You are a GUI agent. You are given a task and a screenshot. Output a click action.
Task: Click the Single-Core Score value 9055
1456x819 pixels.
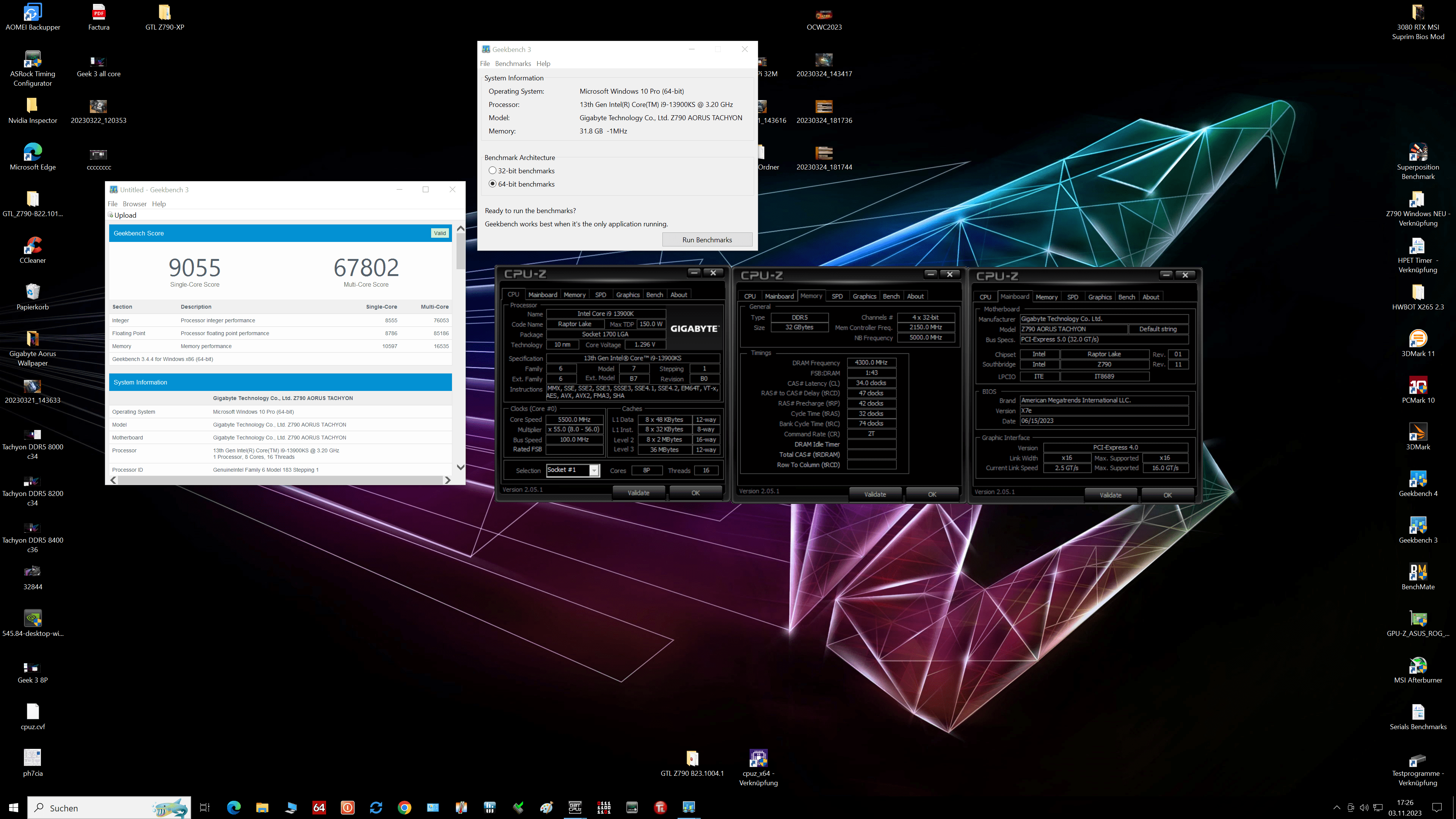(195, 267)
